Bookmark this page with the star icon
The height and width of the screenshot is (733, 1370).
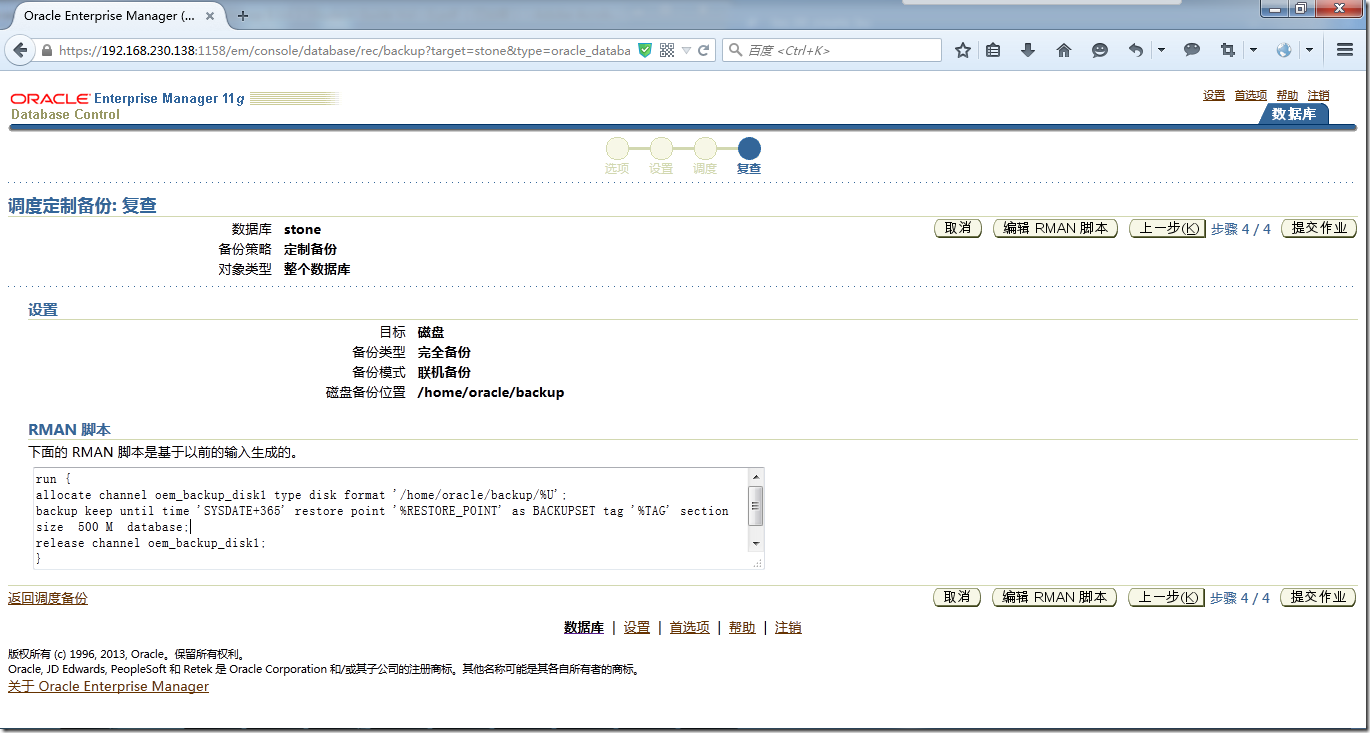(x=962, y=50)
